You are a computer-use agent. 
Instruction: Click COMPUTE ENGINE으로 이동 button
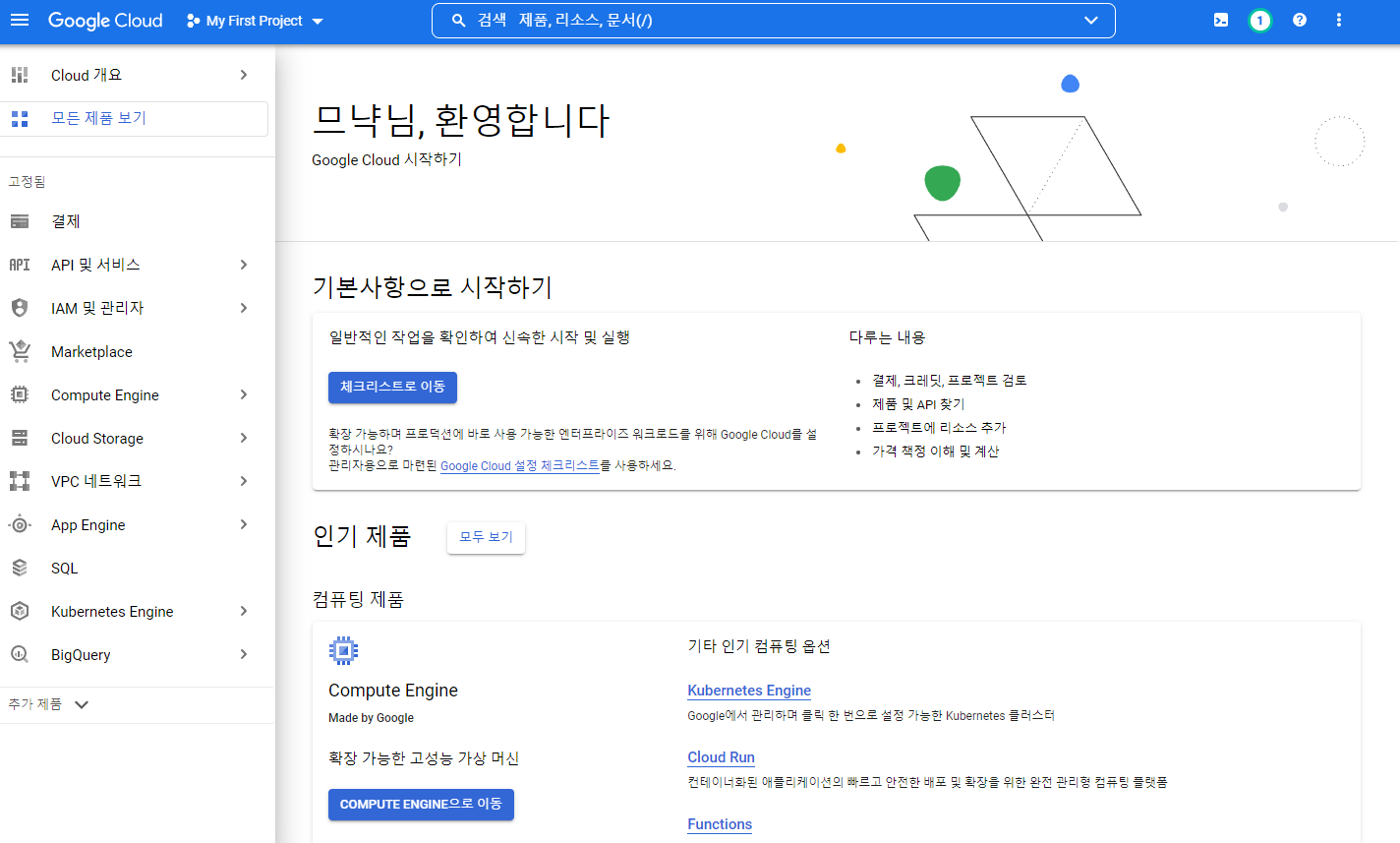[x=421, y=805]
